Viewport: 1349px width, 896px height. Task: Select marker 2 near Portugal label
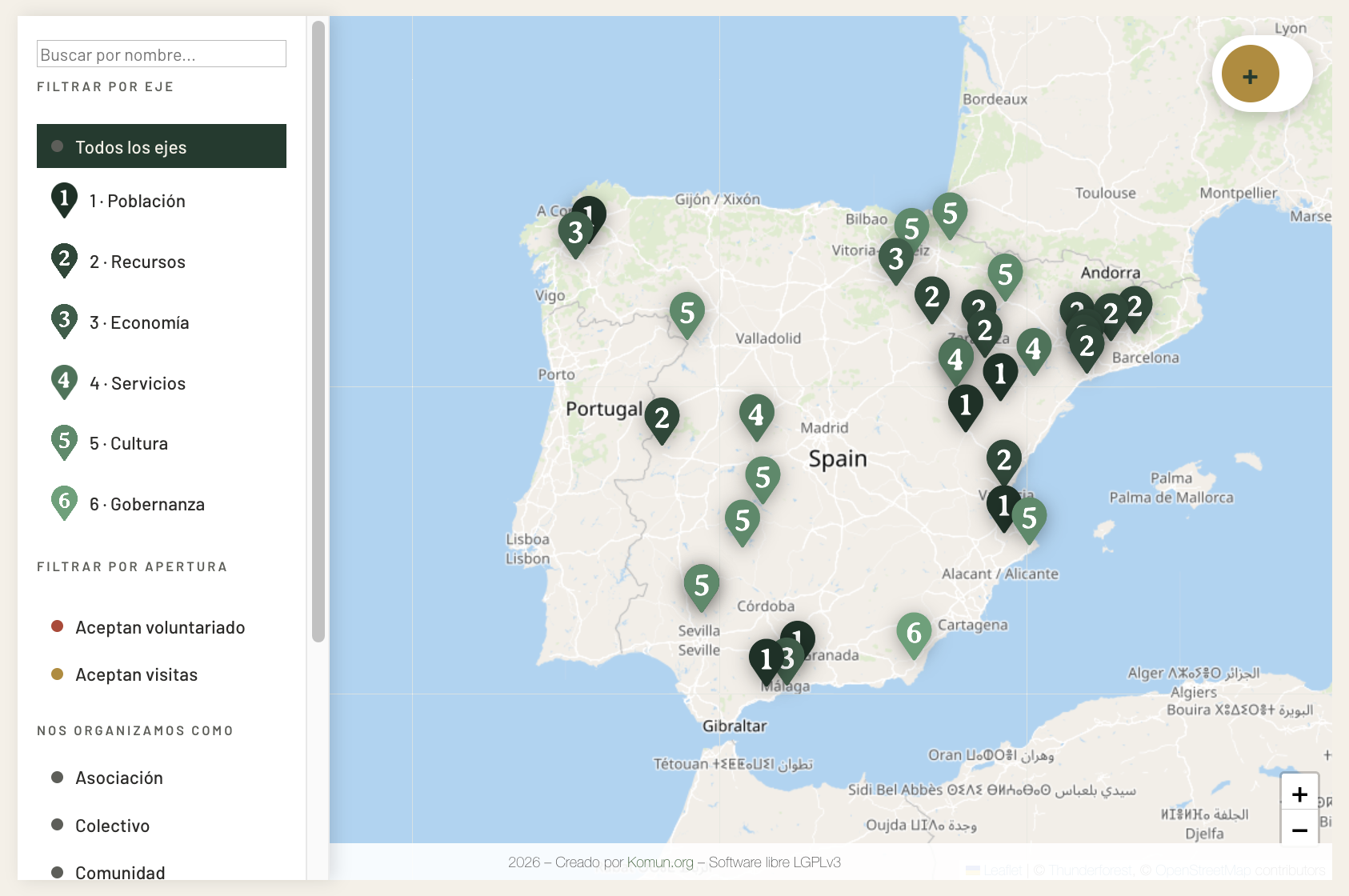click(x=662, y=420)
